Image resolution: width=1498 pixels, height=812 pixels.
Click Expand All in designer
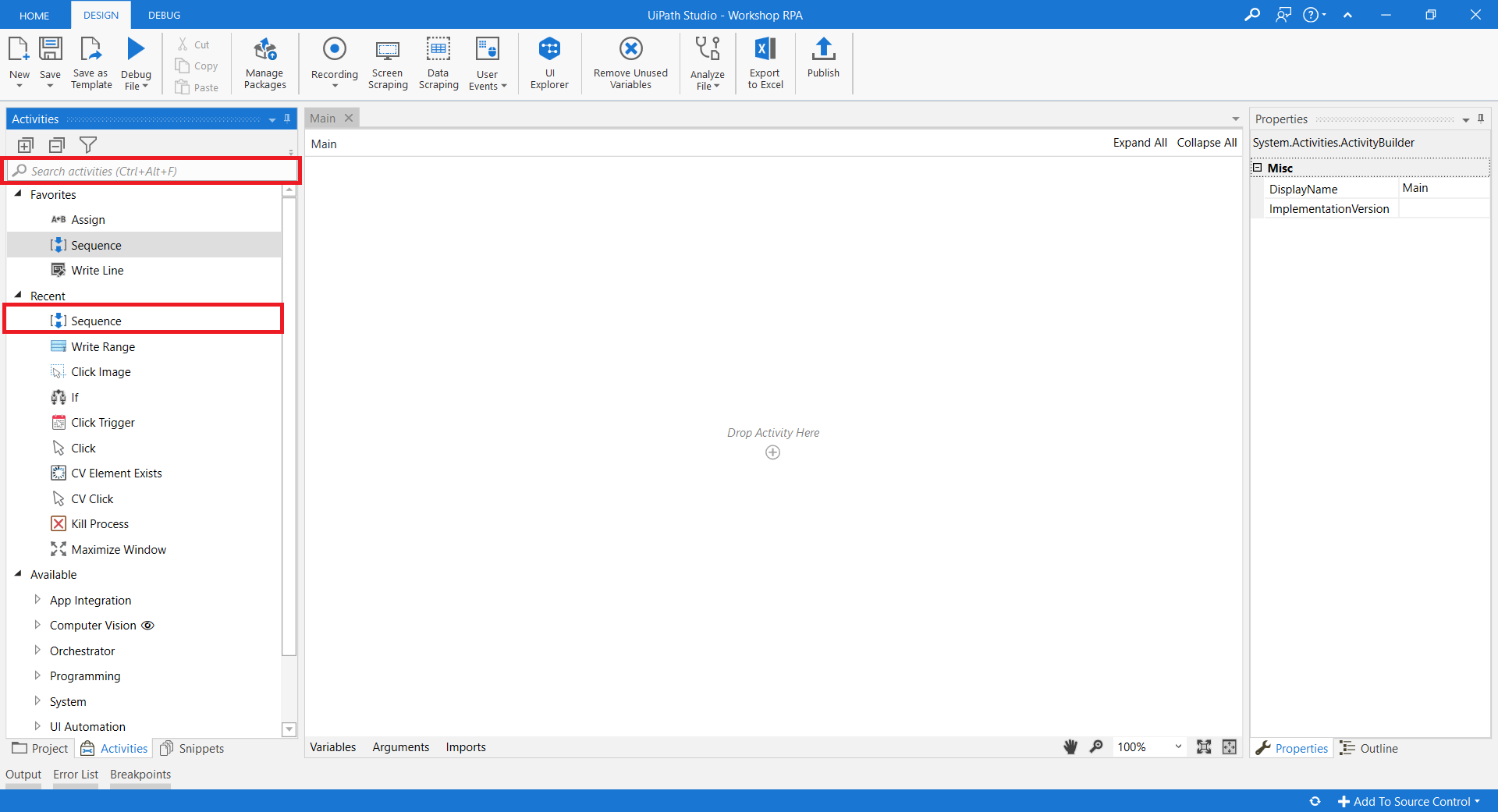click(x=1139, y=143)
